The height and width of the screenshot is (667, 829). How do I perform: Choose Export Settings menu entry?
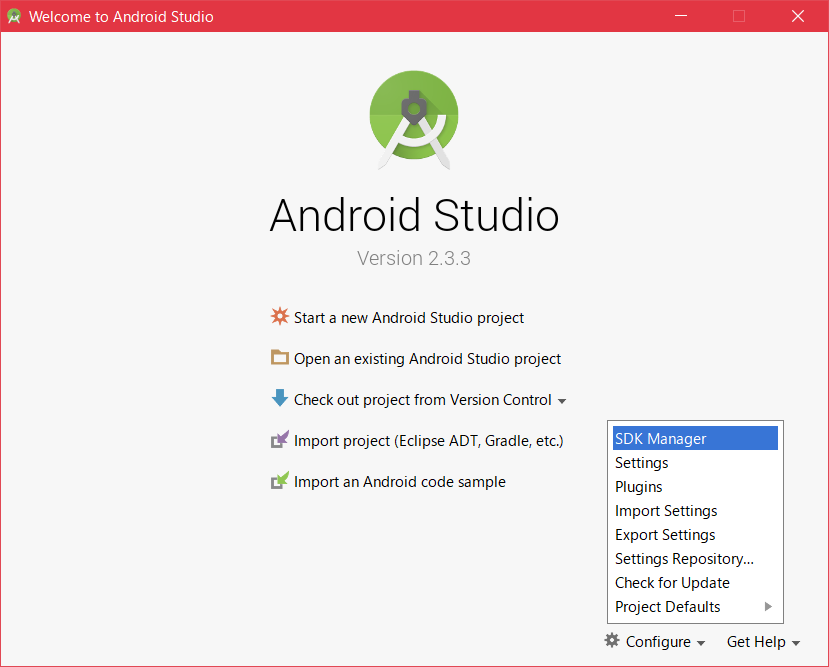pyautogui.click(x=695, y=534)
